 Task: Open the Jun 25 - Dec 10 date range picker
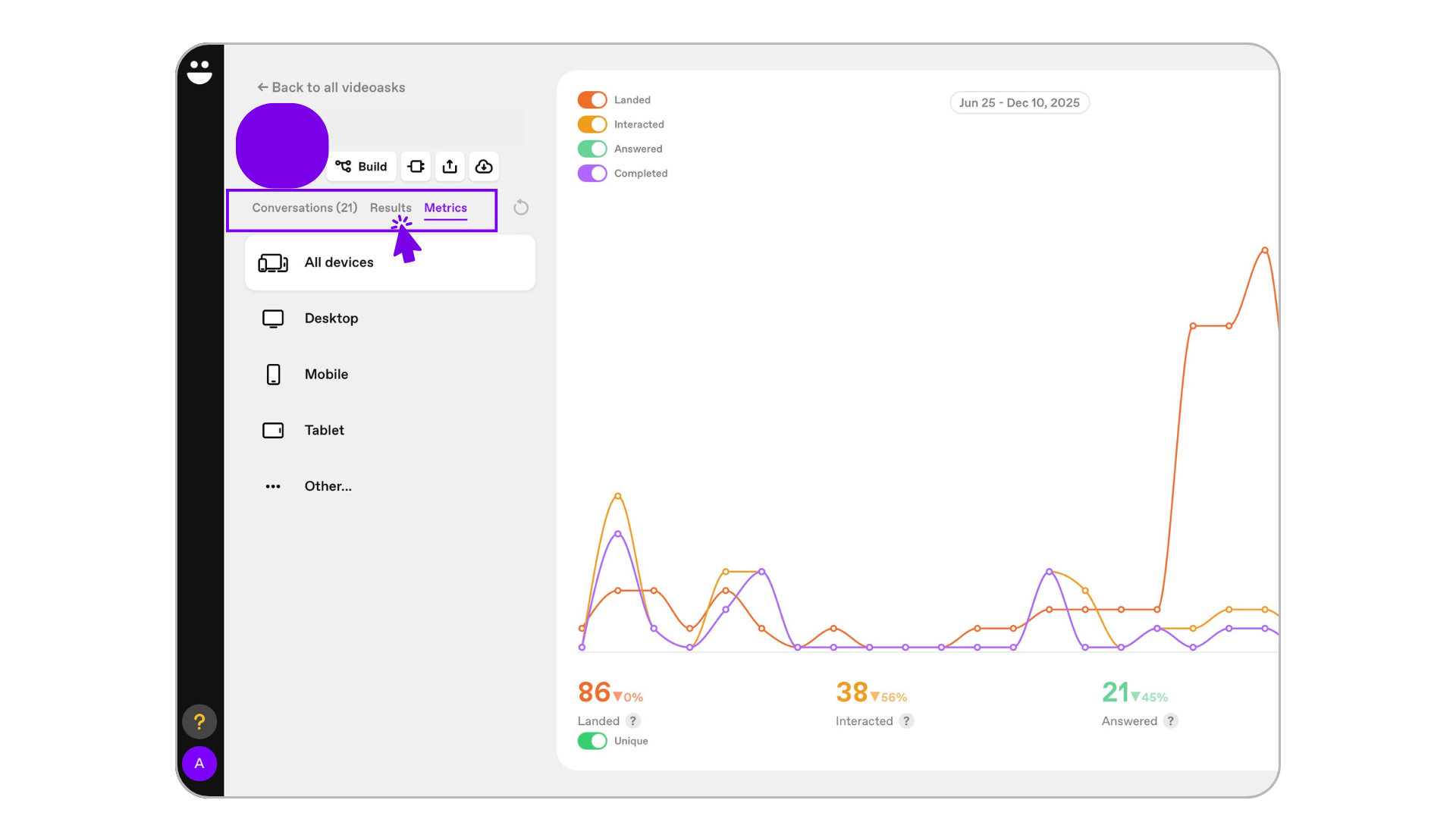pos(1019,103)
